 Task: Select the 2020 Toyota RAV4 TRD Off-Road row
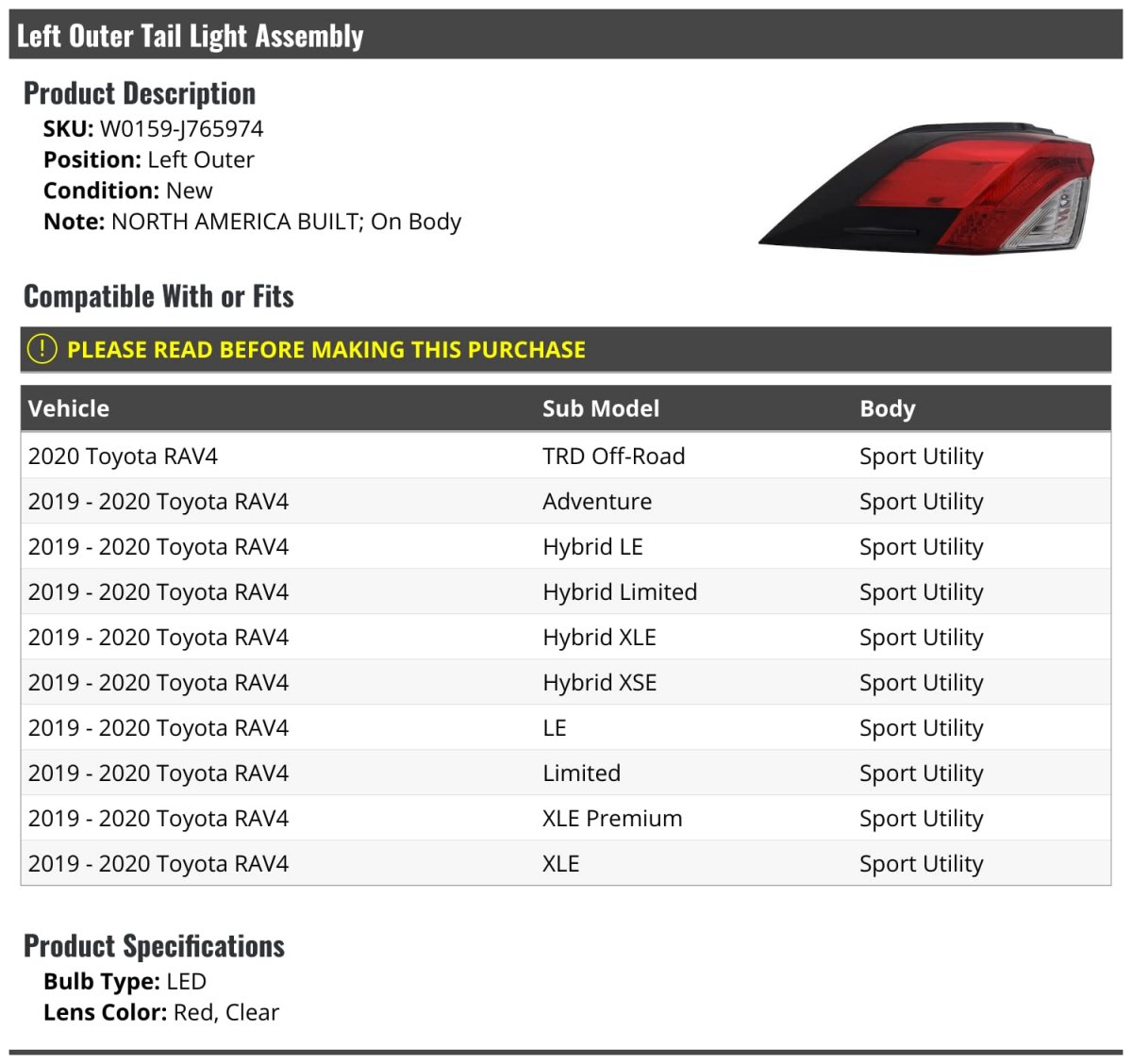(566, 456)
